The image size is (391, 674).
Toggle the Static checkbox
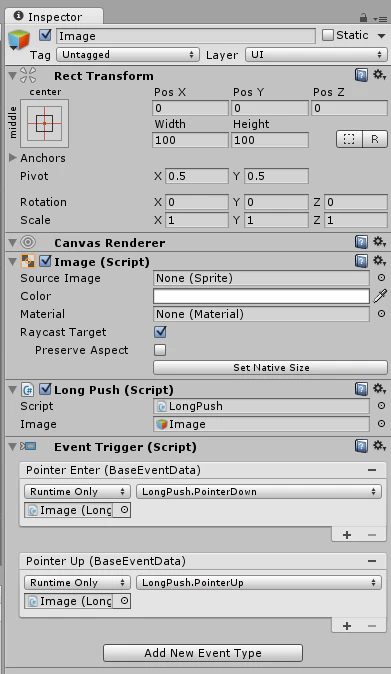point(328,35)
